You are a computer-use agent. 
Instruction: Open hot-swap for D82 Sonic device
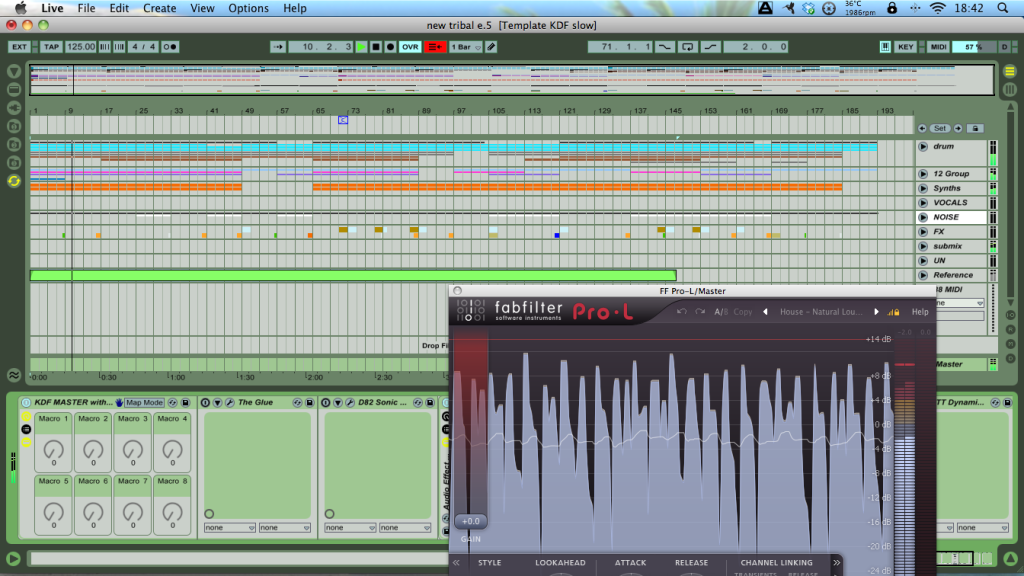417,402
